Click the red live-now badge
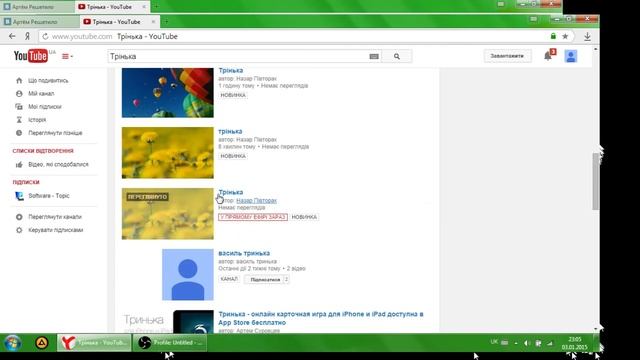Screen dimensions: 640x360 (253, 217)
